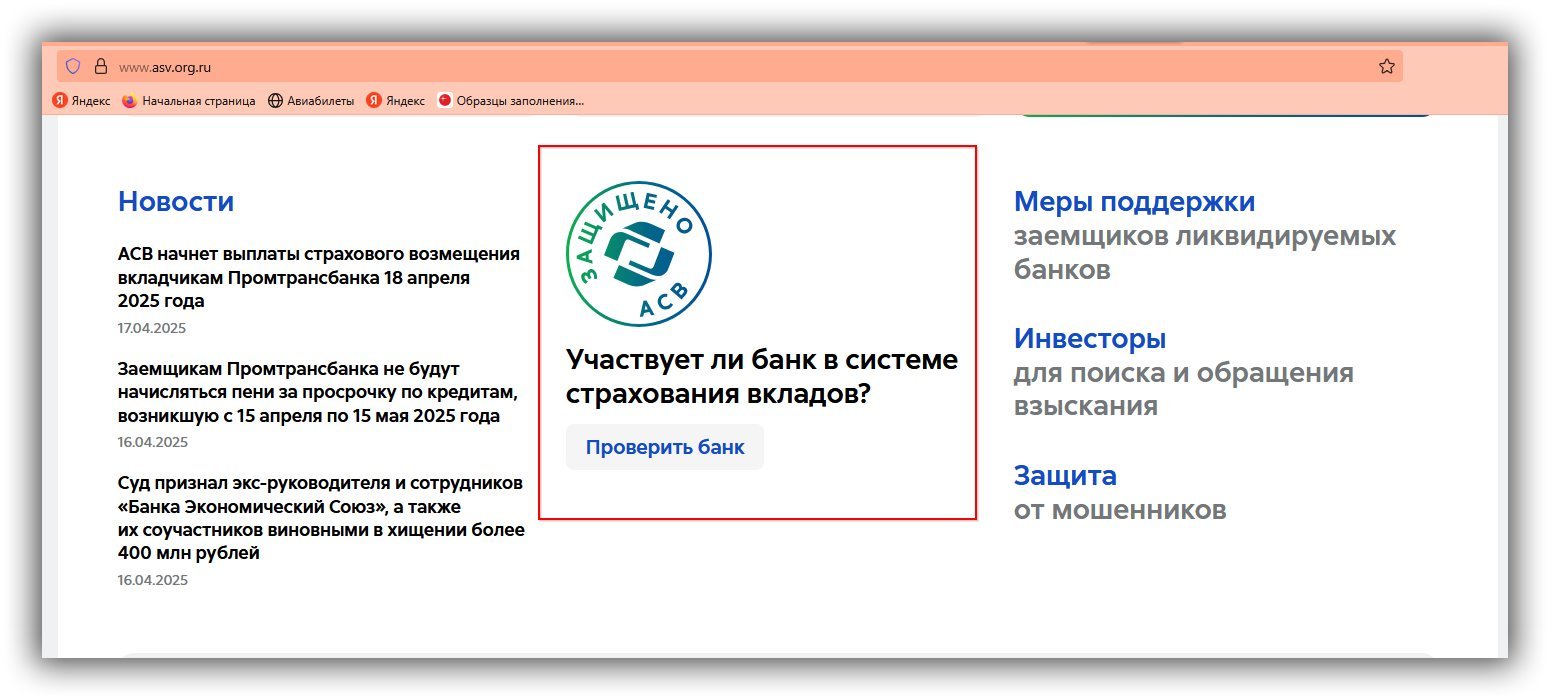This screenshot has width=1550, height=700.
Task: Open the Инвесторы link
Action: 1089,339
